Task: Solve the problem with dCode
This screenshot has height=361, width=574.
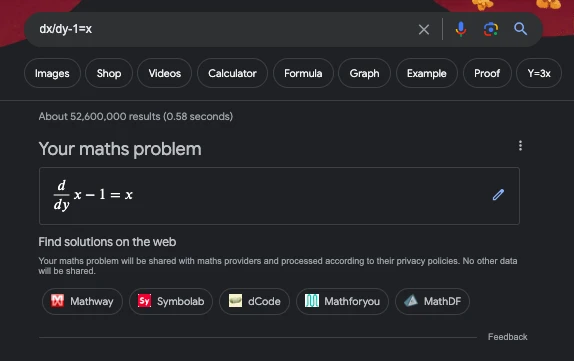Action: click(254, 301)
